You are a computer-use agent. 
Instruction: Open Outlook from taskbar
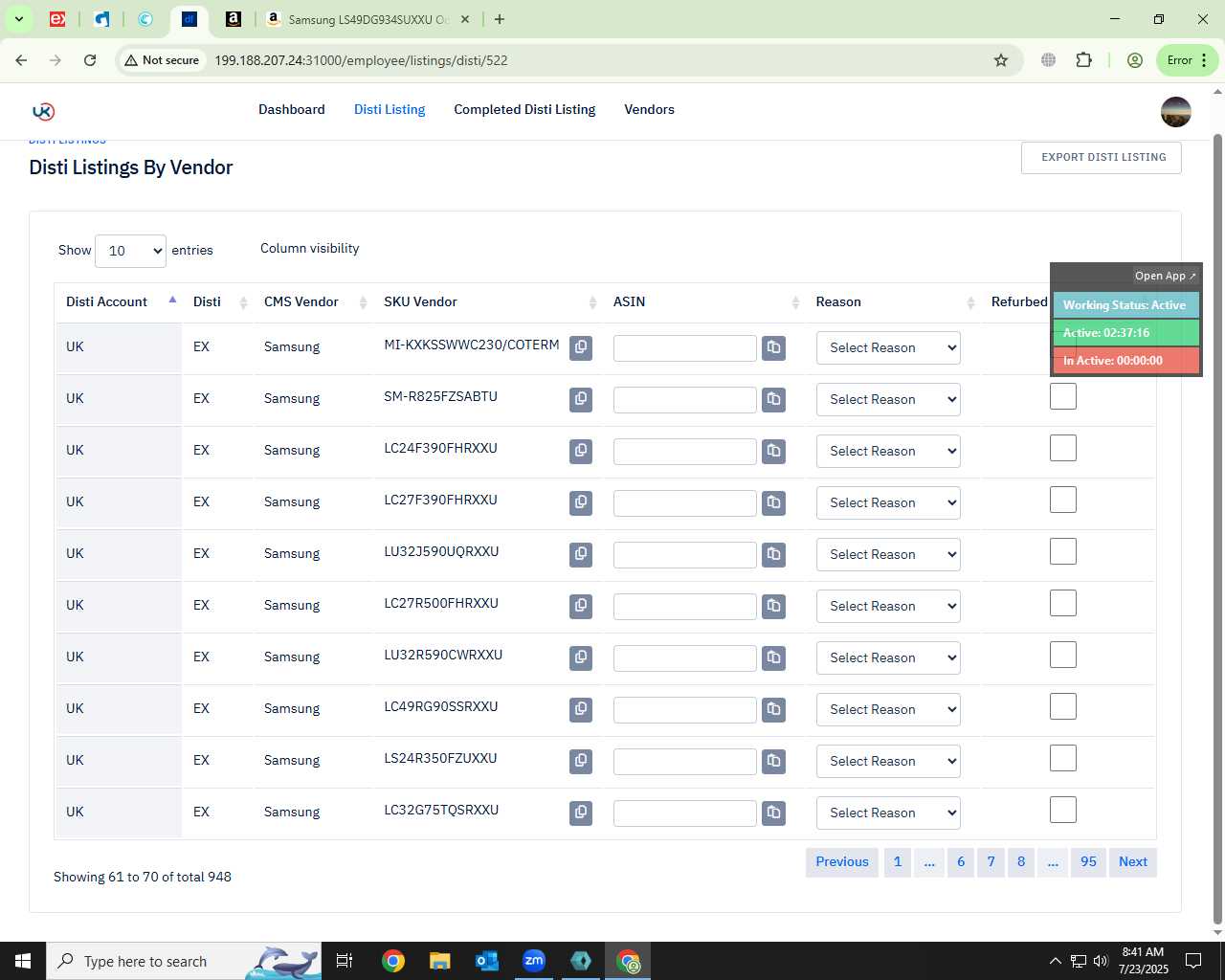[487, 961]
